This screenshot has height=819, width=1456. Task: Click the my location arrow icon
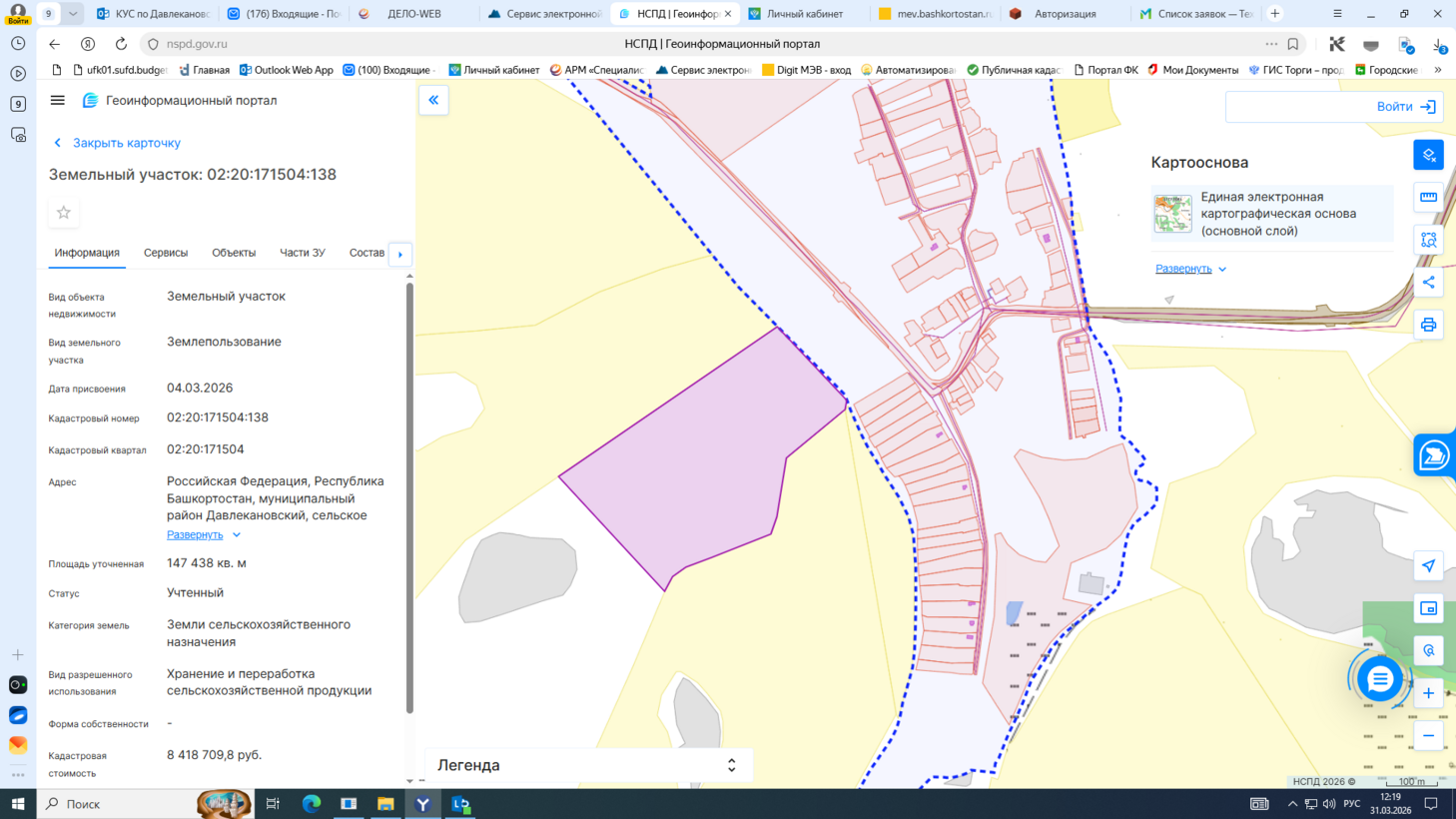coord(1428,566)
